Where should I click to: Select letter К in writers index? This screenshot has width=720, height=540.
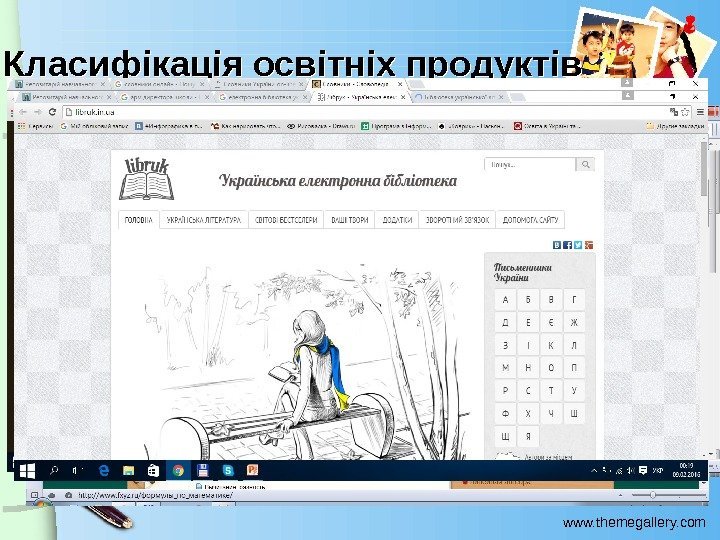(x=551, y=345)
